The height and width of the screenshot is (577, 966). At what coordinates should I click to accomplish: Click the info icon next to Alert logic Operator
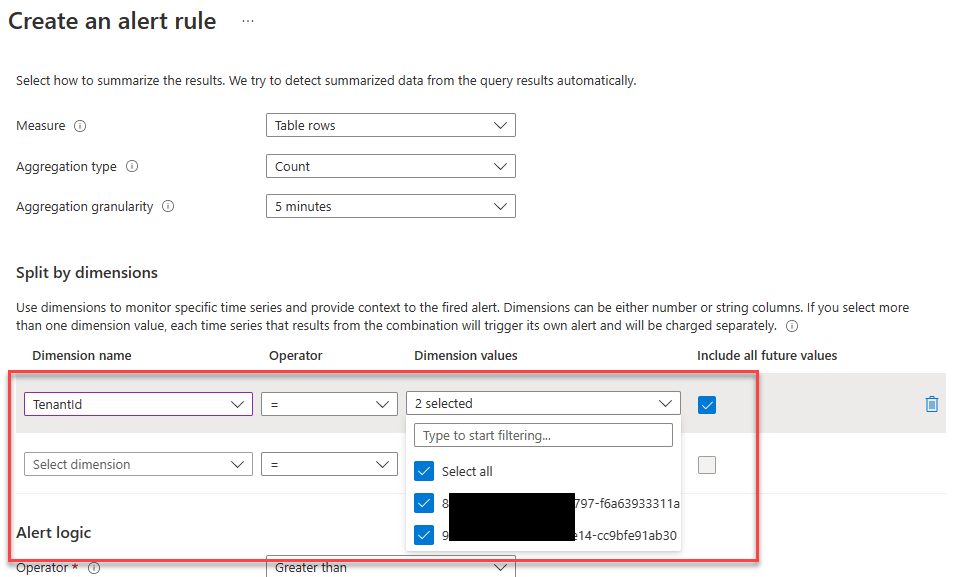click(94, 568)
